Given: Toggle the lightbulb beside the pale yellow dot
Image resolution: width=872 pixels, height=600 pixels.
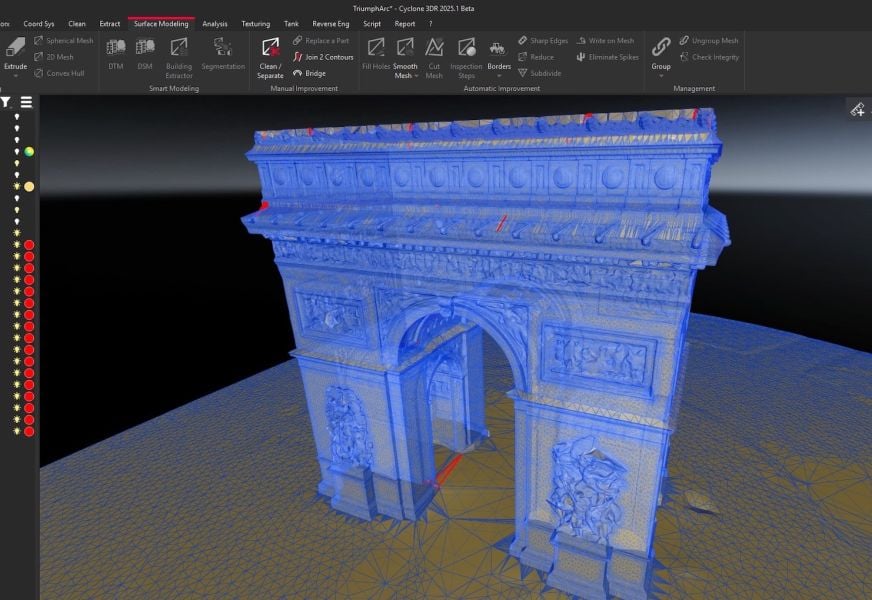Looking at the screenshot, I should pos(17,187).
